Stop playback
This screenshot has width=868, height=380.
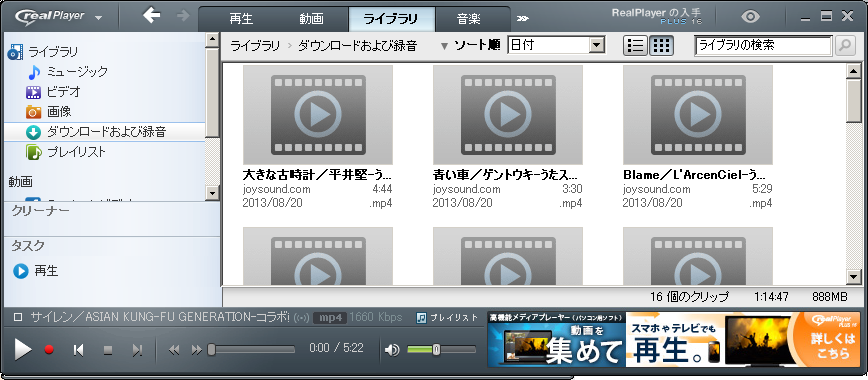[108, 350]
